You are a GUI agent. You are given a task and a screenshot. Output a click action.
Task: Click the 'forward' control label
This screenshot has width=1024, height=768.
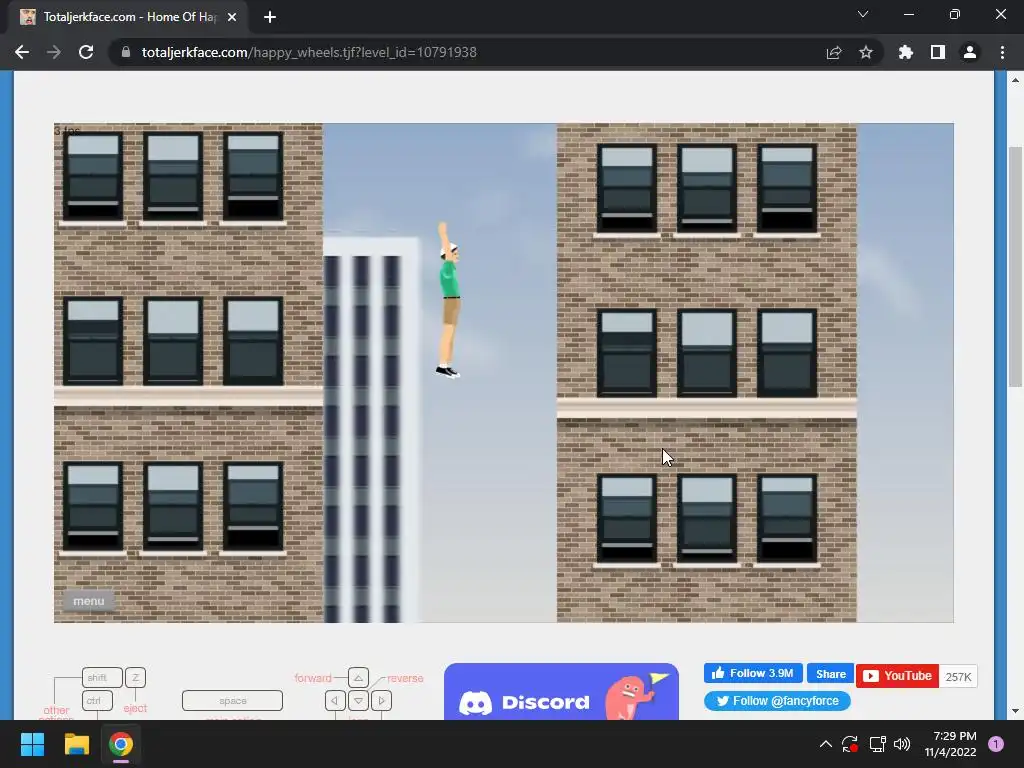pyautogui.click(x=313, y=678)
